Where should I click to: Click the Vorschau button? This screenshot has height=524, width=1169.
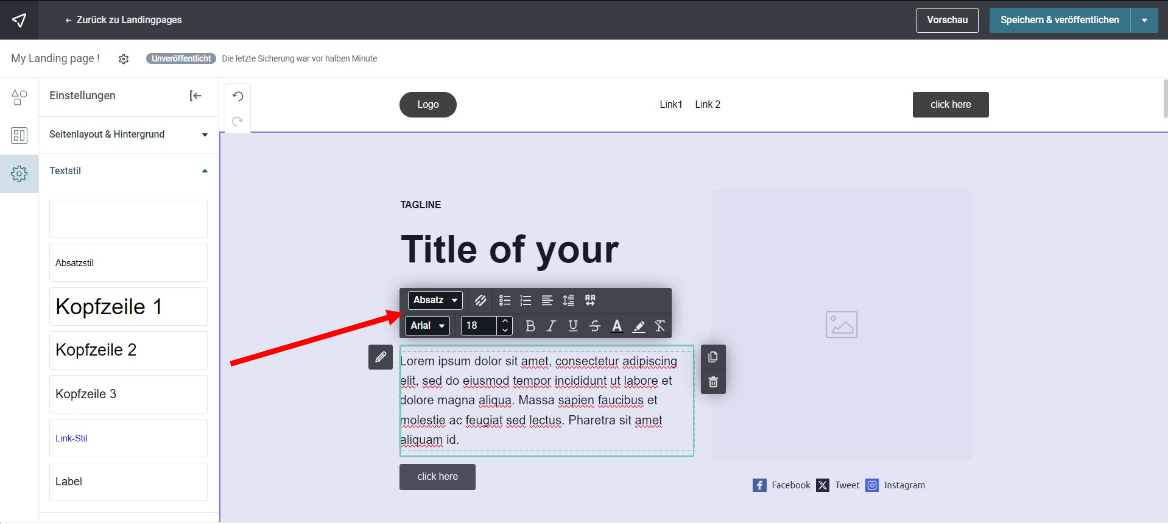tap(947, 20)
